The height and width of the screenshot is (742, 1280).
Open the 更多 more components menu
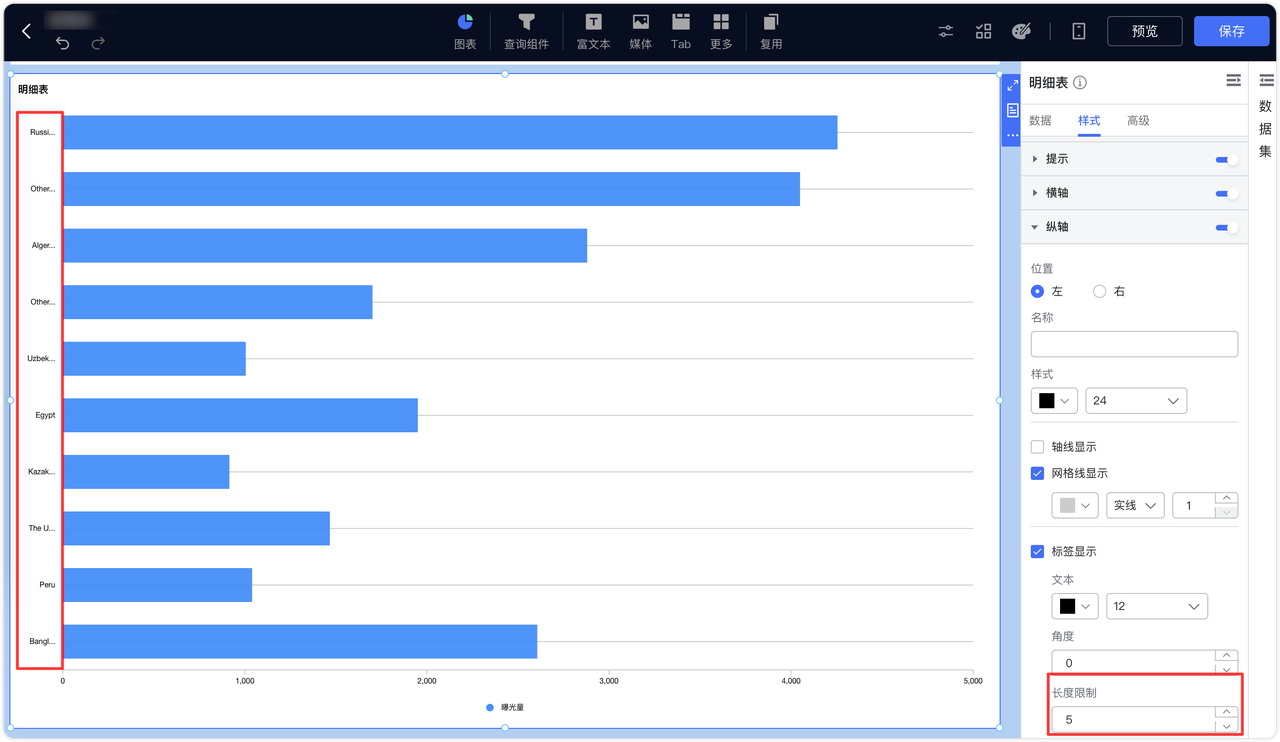[x=721, y=31]
